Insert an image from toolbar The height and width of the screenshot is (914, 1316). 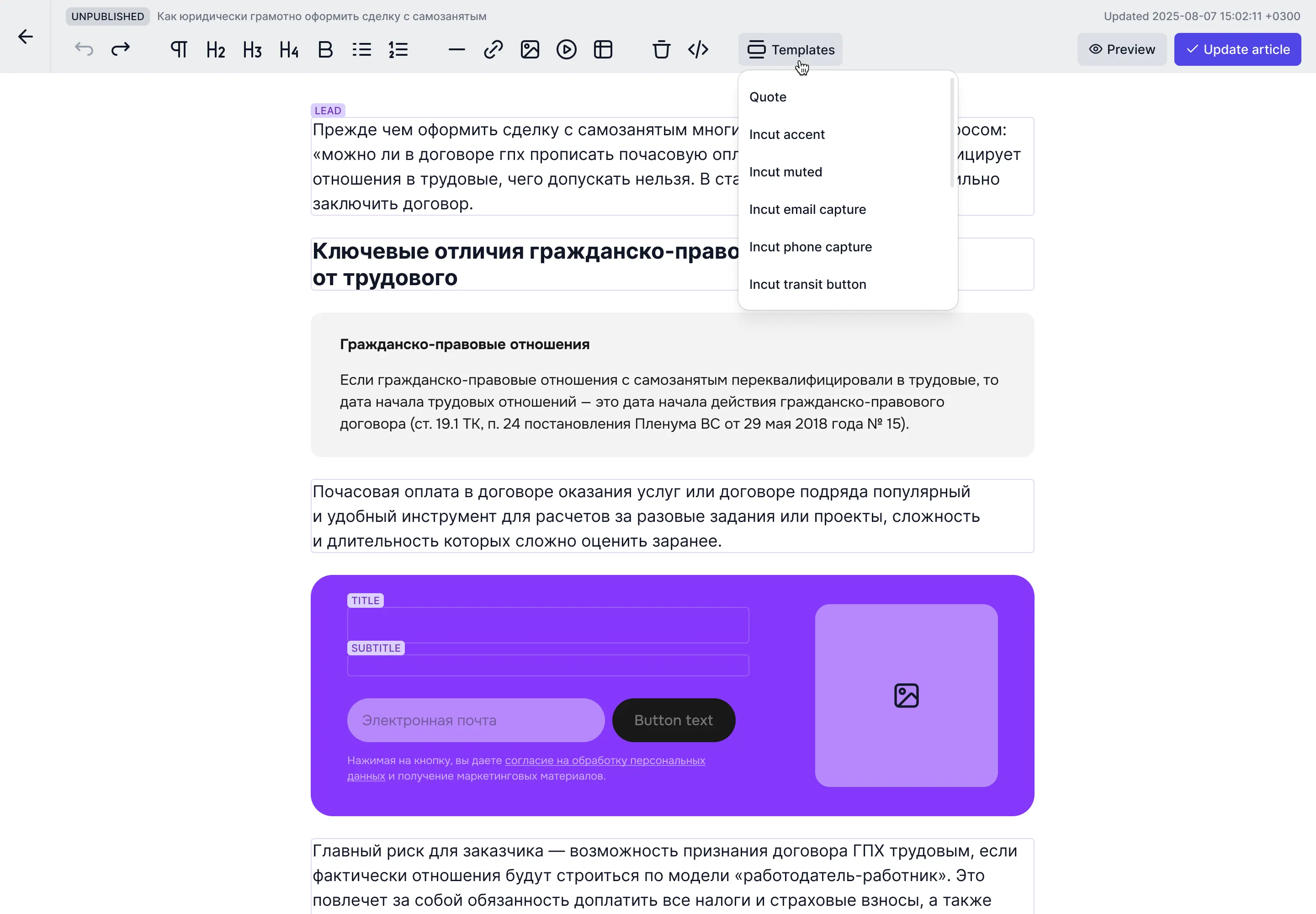coord(530,49)
